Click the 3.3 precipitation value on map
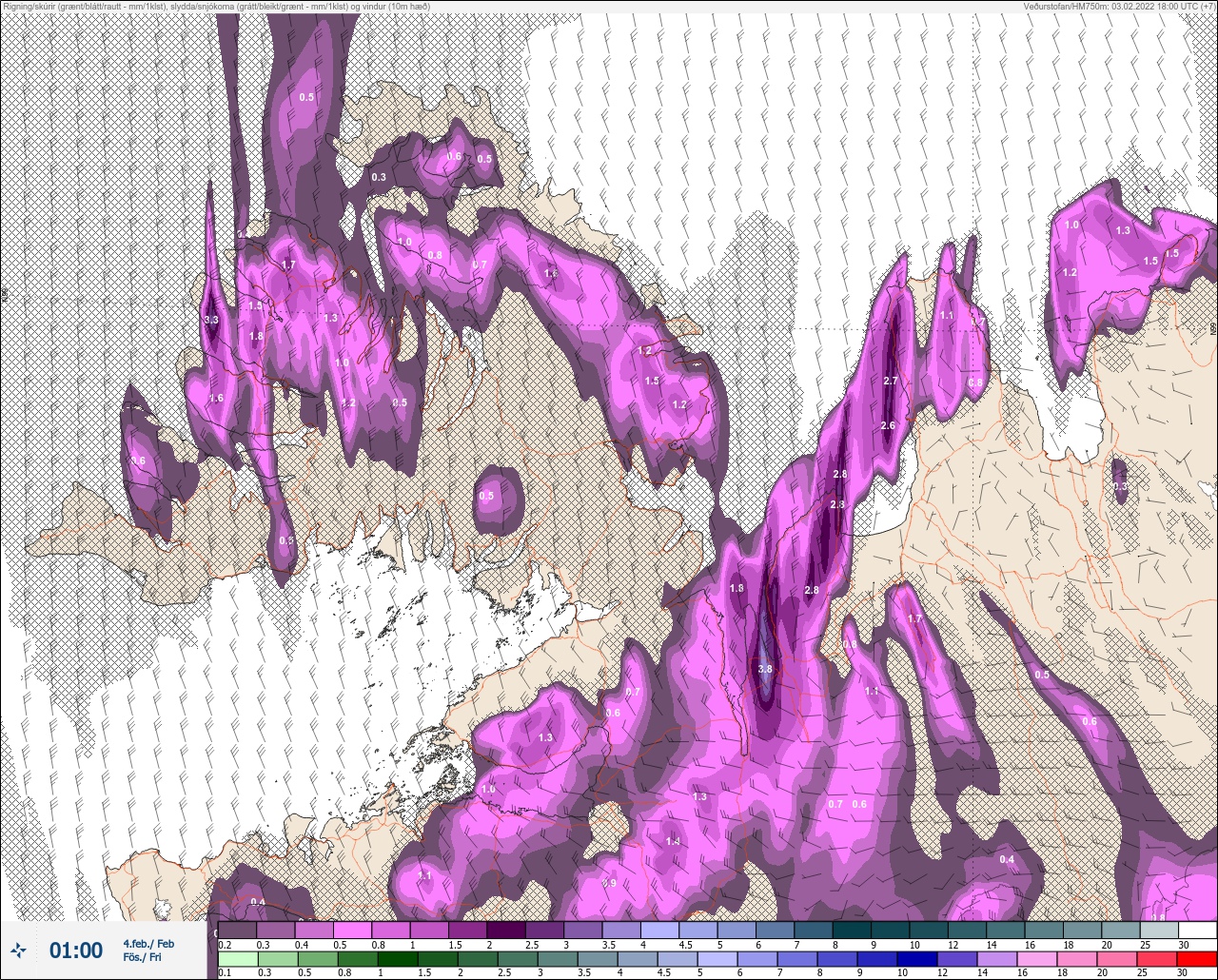1218x980 pixels. point(211,320)
